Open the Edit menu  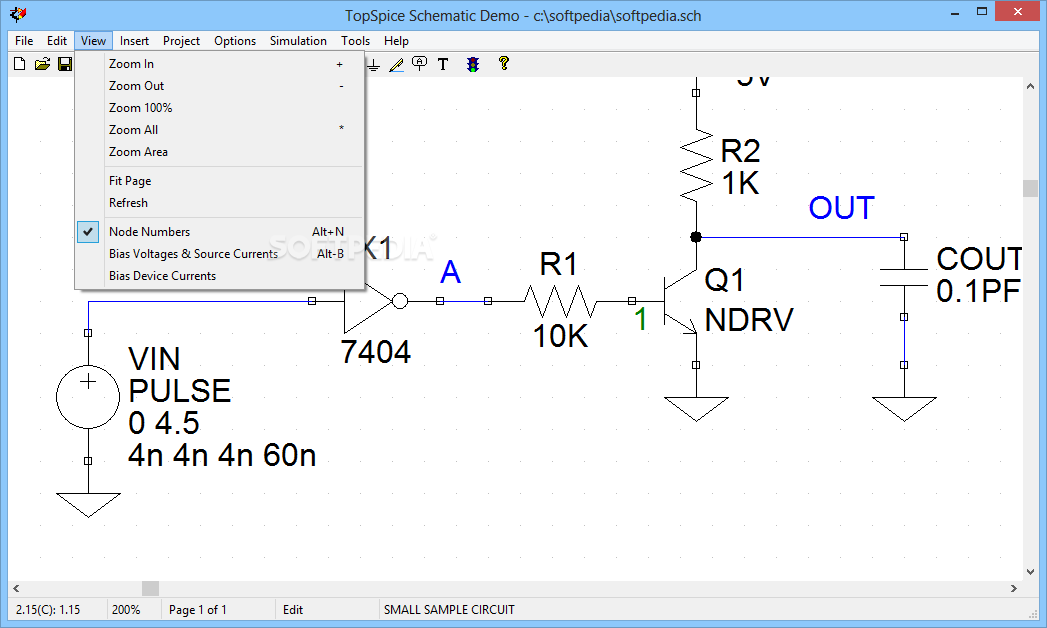click(57, 41)
